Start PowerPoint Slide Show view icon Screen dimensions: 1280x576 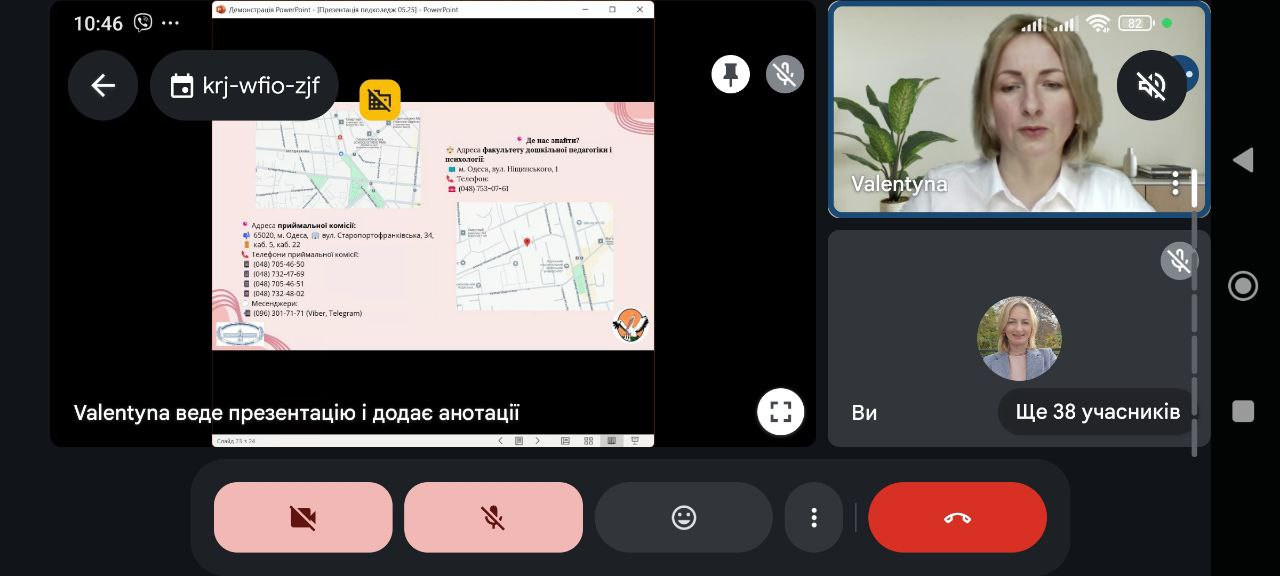[x=634, y=441]
